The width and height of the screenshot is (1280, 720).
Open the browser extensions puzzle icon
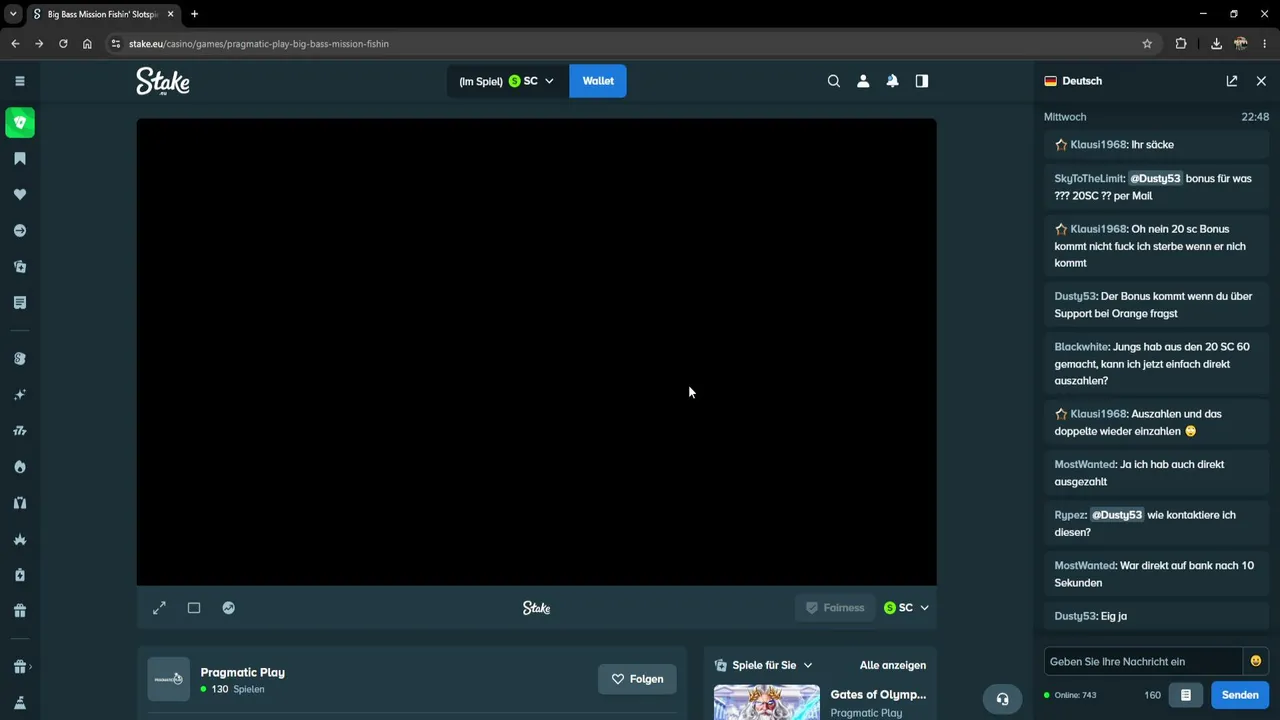tap(1181, 44)
